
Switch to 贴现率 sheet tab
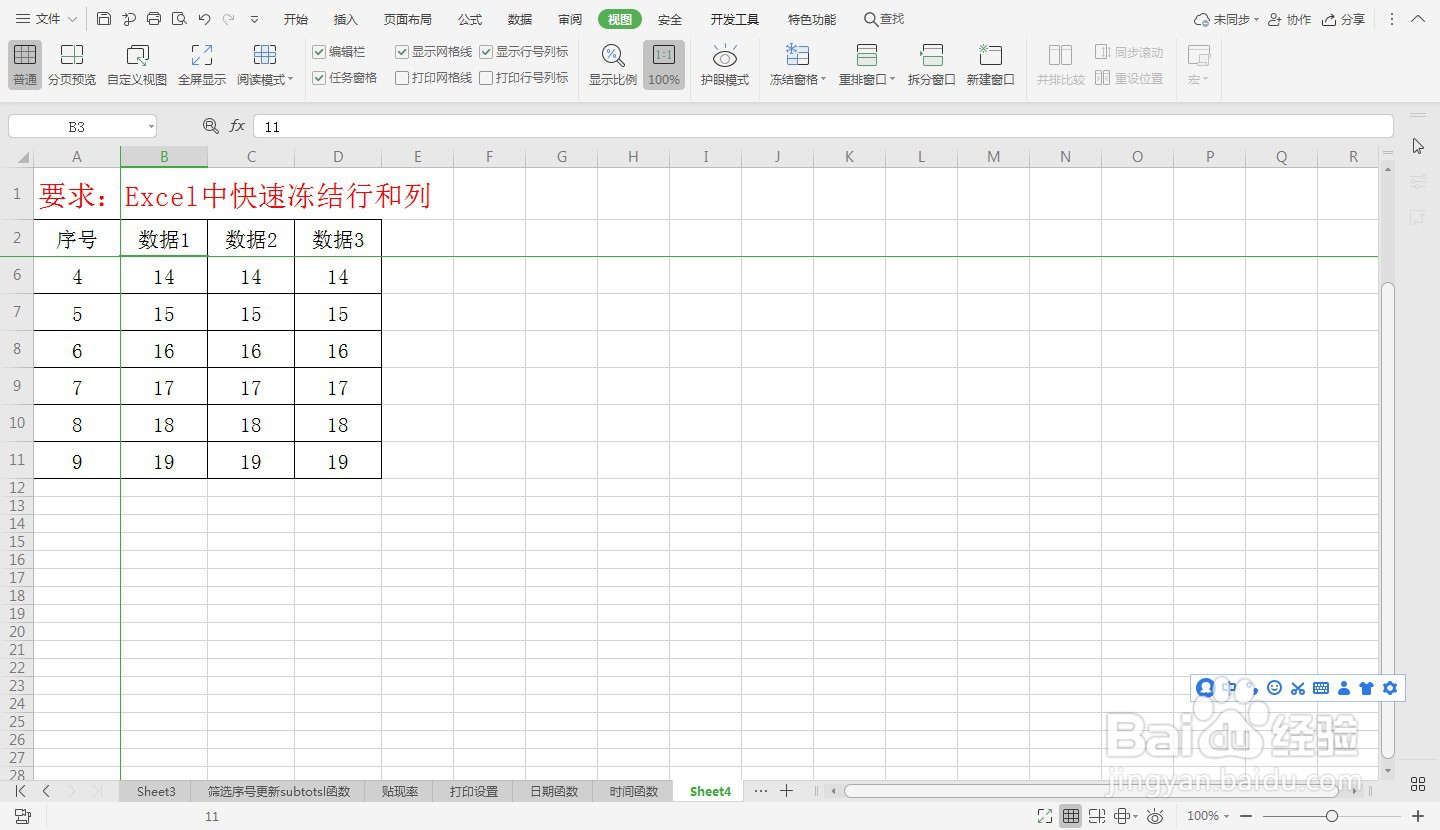[x=399, y=791]
